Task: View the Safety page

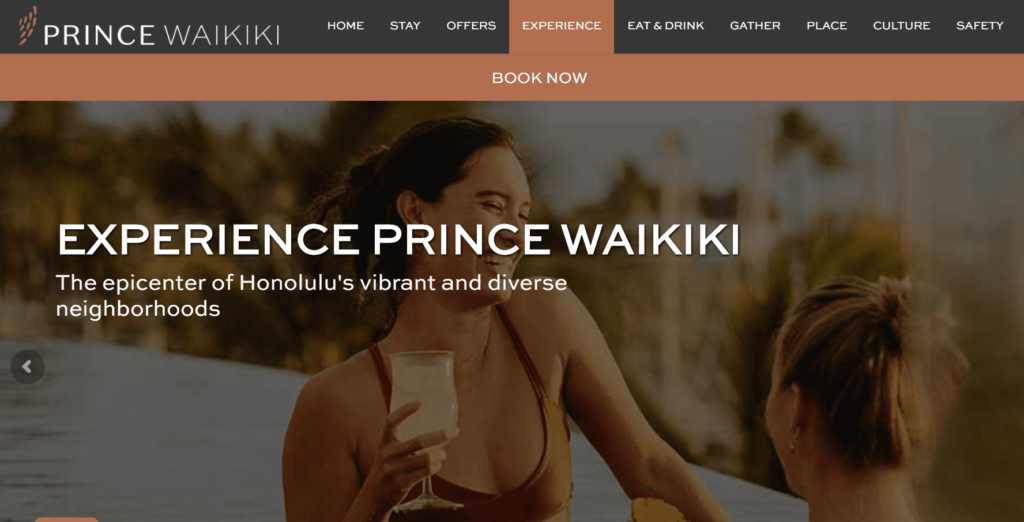Action: (x=980, y=26)
